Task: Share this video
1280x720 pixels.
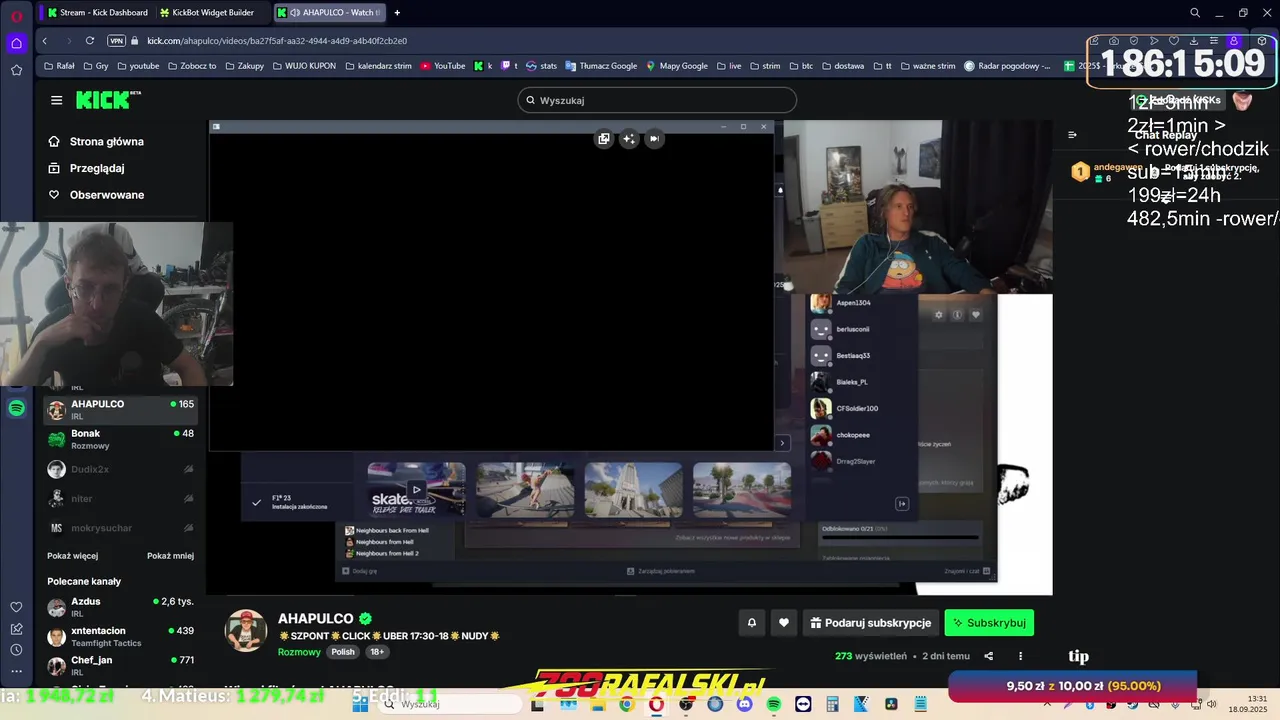Action: (989, 656)
